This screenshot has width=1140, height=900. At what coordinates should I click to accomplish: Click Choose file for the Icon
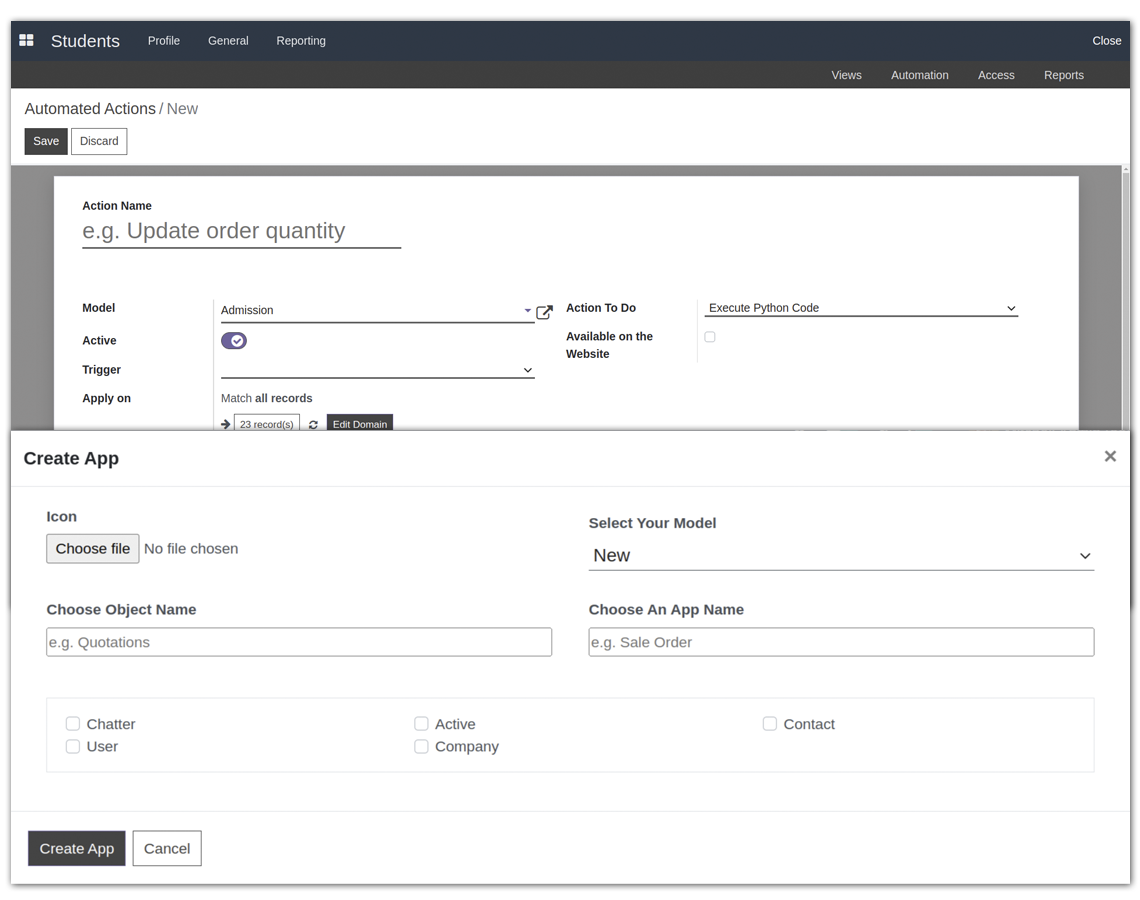coord(93,549)
